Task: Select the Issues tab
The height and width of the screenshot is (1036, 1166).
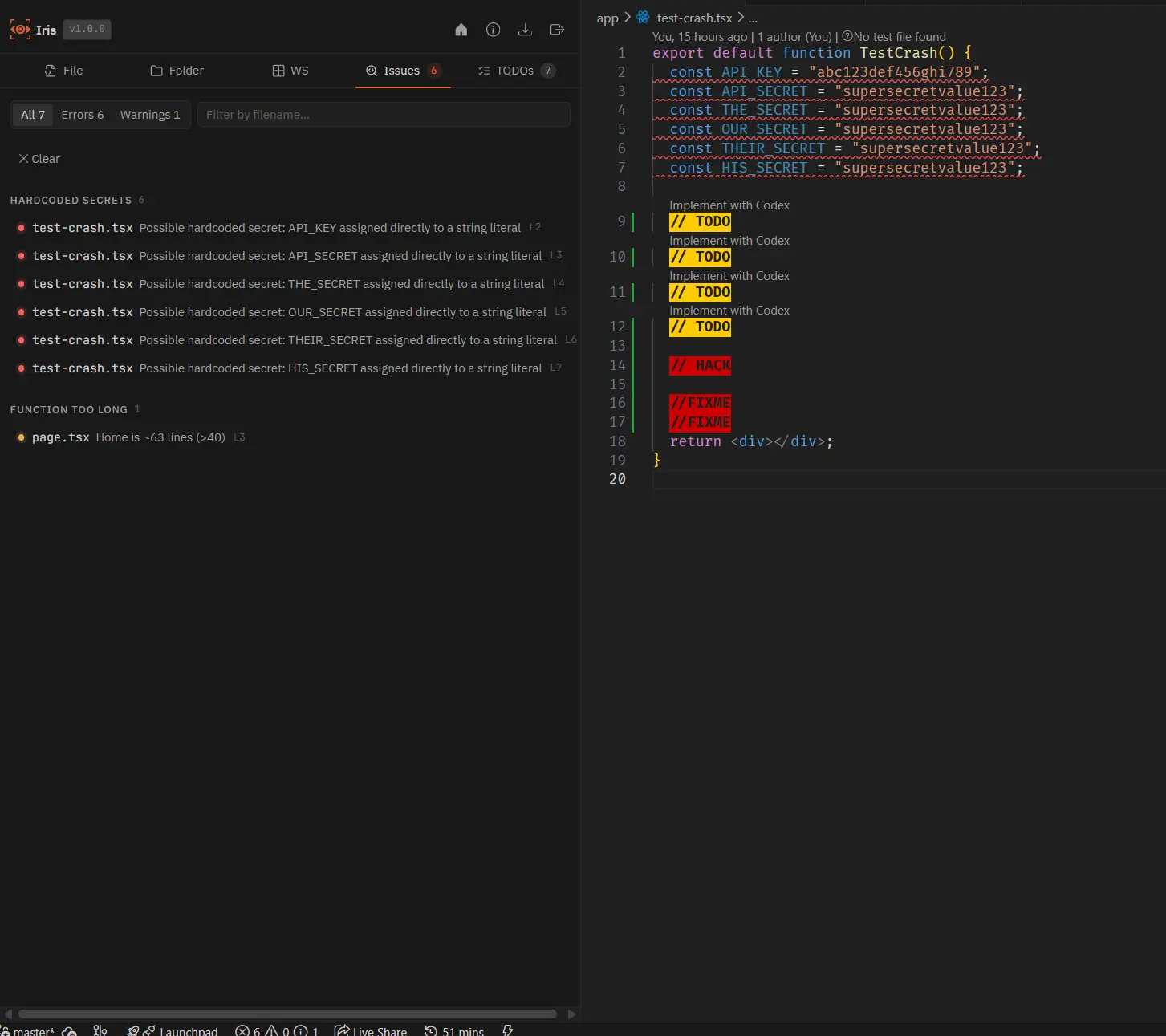Action: click(x=403, y=71)
